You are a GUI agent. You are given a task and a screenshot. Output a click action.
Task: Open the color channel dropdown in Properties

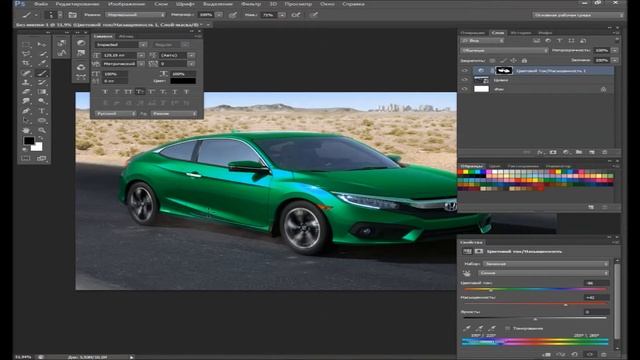[544, 273]
